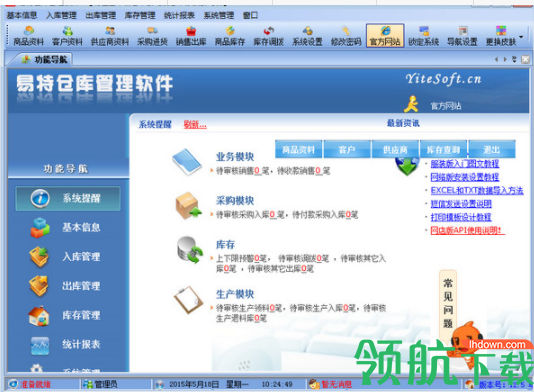Click the 刷新 link
Screen dimensions: 534x392
point(195,125)
